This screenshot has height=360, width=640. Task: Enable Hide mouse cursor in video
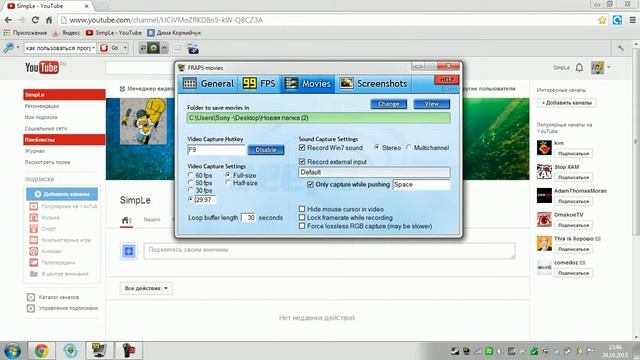tap(302, 209)
